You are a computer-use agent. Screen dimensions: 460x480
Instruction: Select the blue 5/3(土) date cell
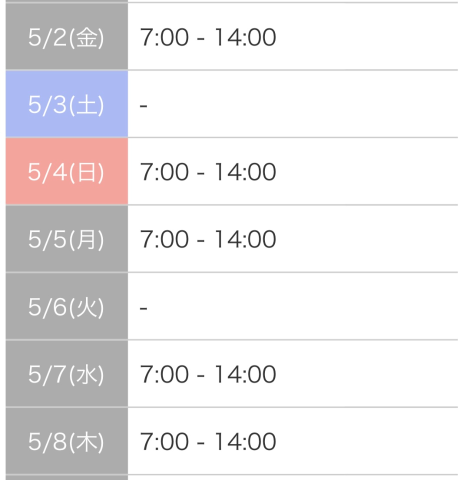(x=67, y=104)
